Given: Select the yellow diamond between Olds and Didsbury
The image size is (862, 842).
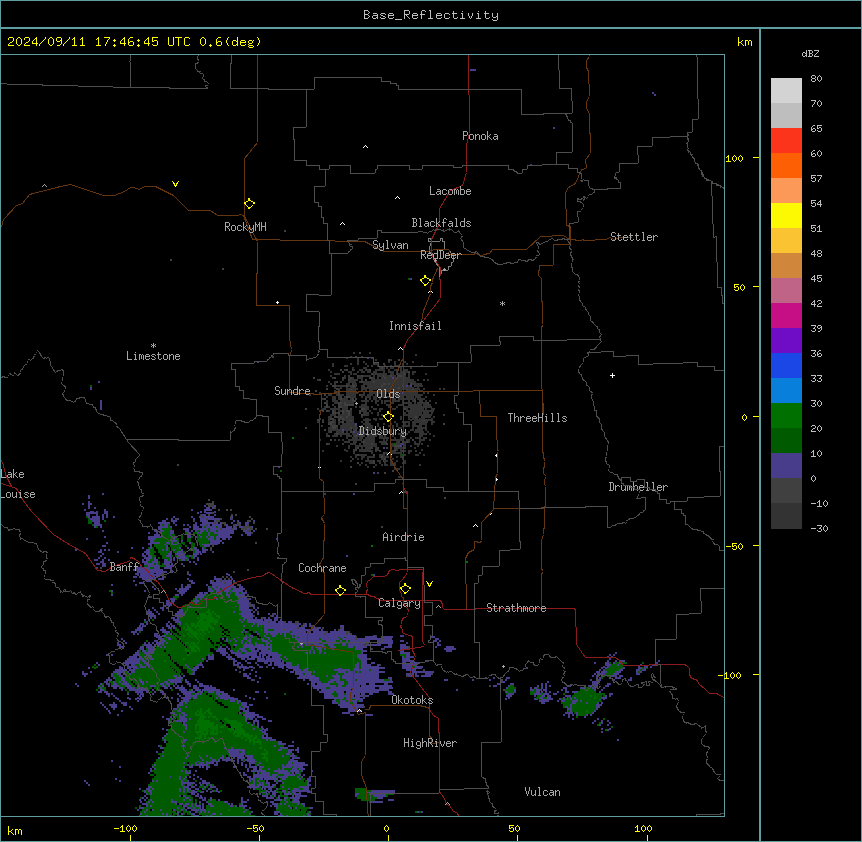Looking at the screenshot, I should tap(388, 416).
